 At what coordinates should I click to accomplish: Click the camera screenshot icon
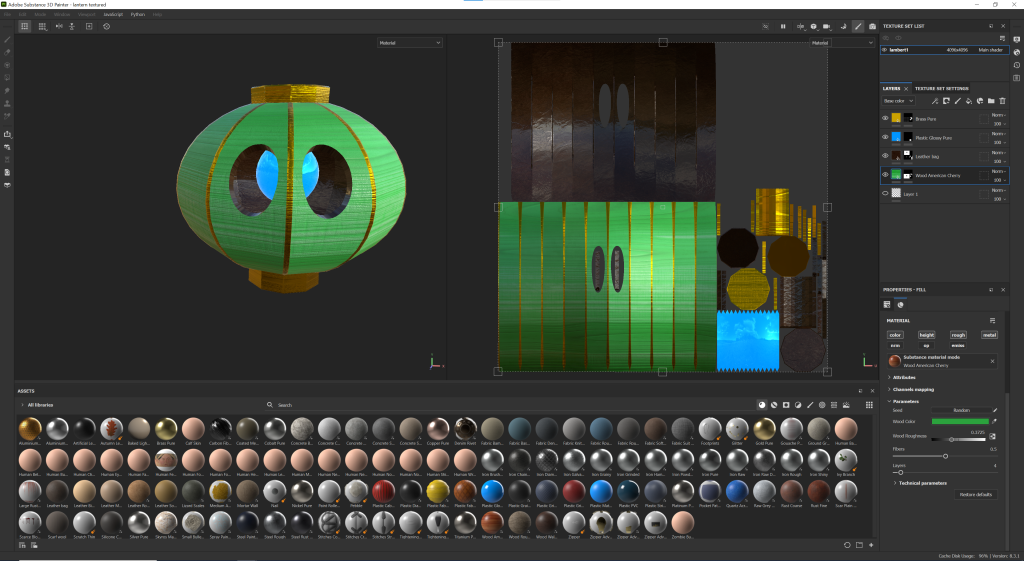(872, 26)
